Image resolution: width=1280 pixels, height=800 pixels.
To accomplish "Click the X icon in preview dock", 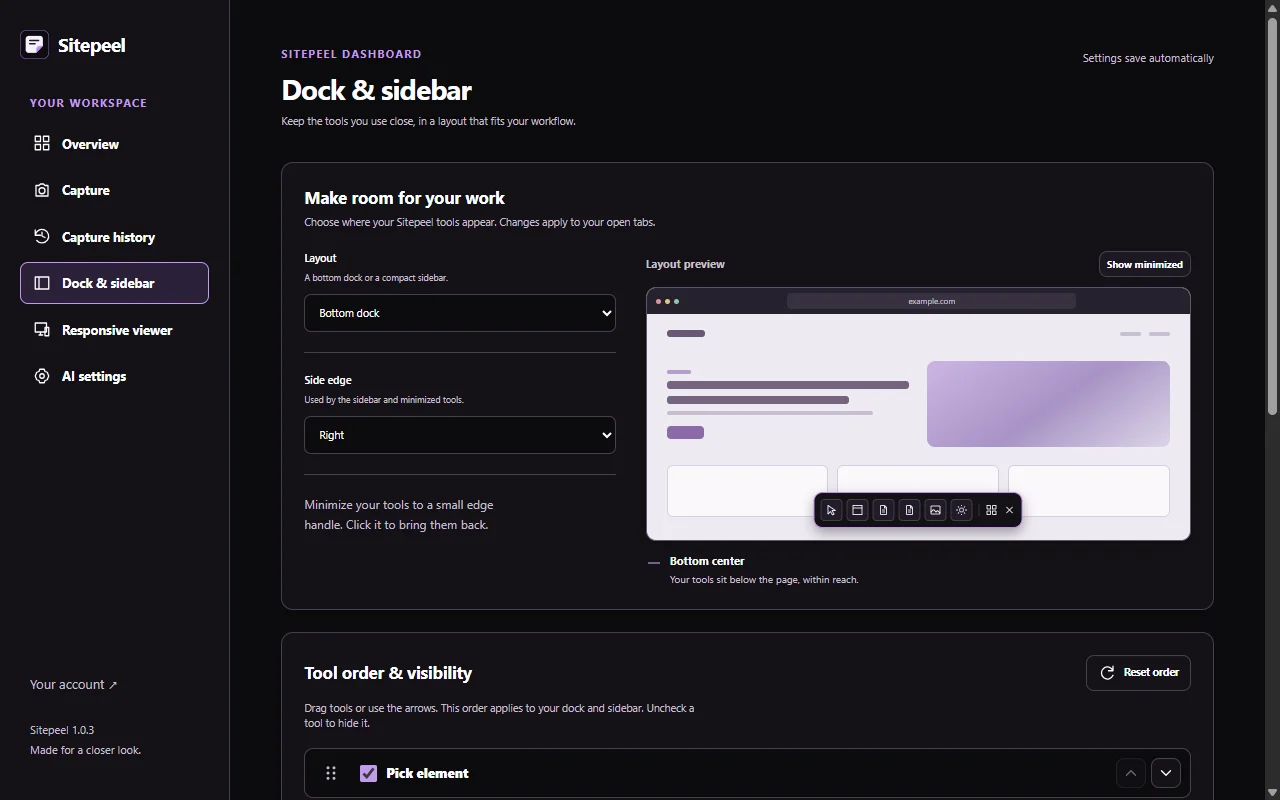I will click(x=1009, y=510).
